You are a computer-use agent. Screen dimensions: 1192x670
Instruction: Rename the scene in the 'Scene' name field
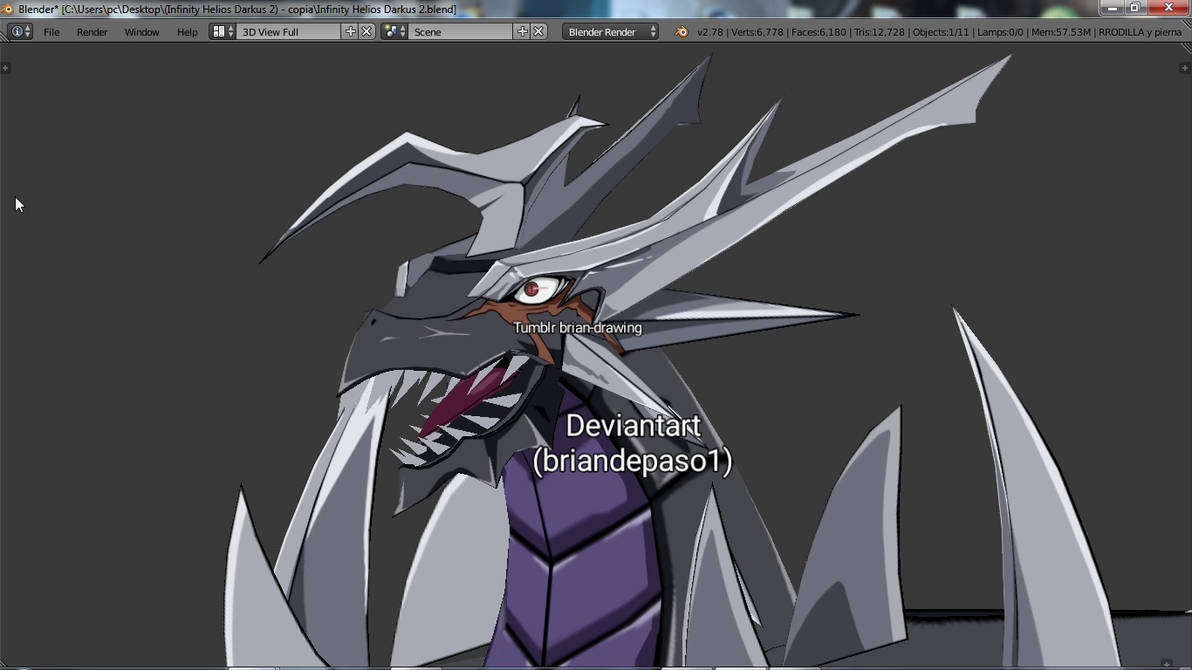click(460, 31)
